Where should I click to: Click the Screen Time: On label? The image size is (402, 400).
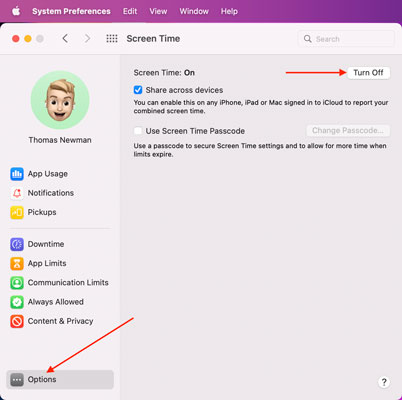click(x=164, y=73)
